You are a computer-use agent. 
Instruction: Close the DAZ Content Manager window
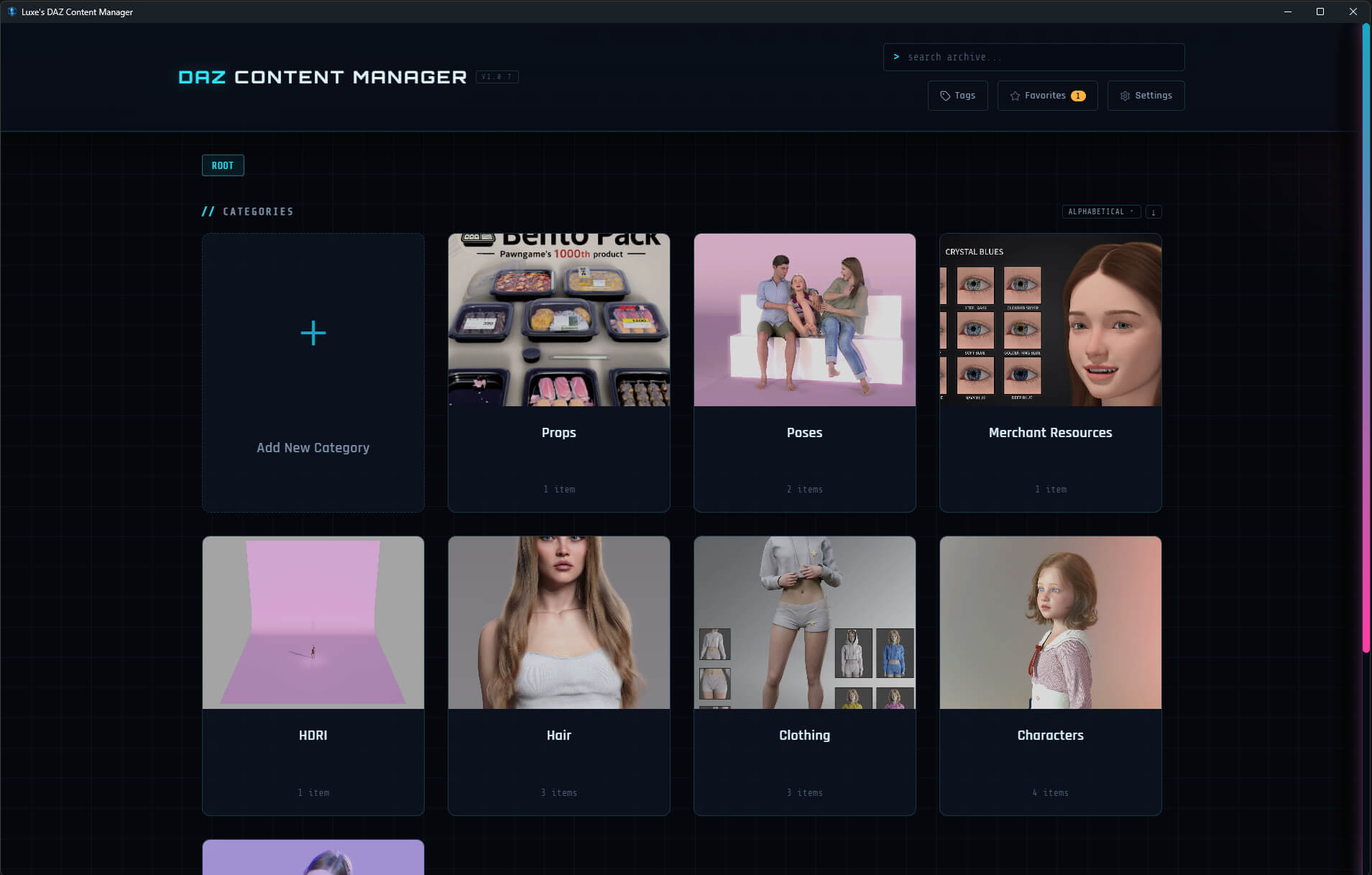tap(1353, 12)
